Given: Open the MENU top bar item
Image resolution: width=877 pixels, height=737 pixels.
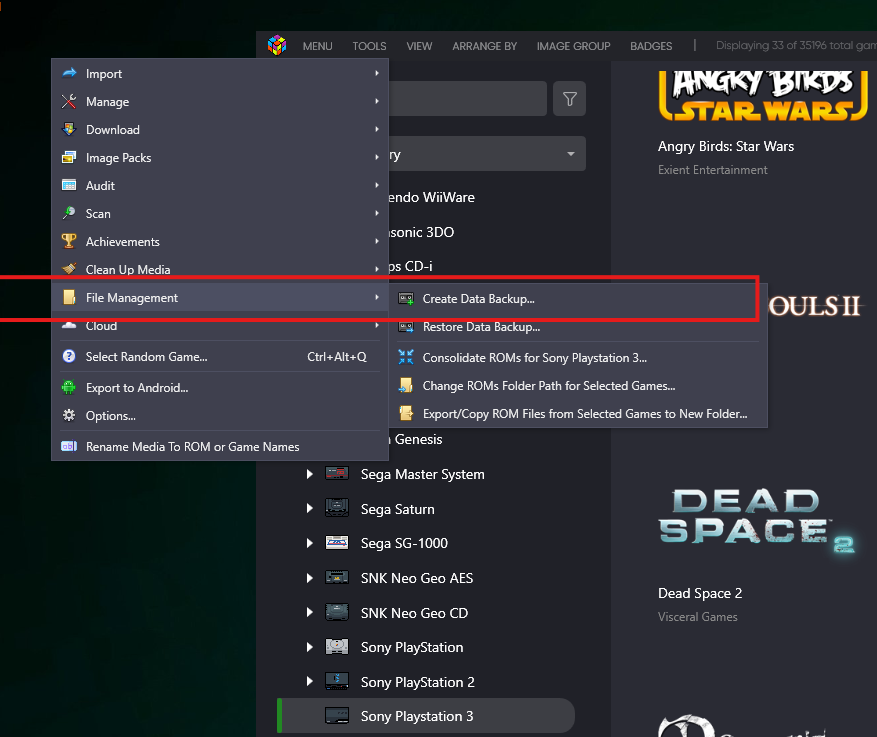Looking at the screenshot, I should [317, 46].
